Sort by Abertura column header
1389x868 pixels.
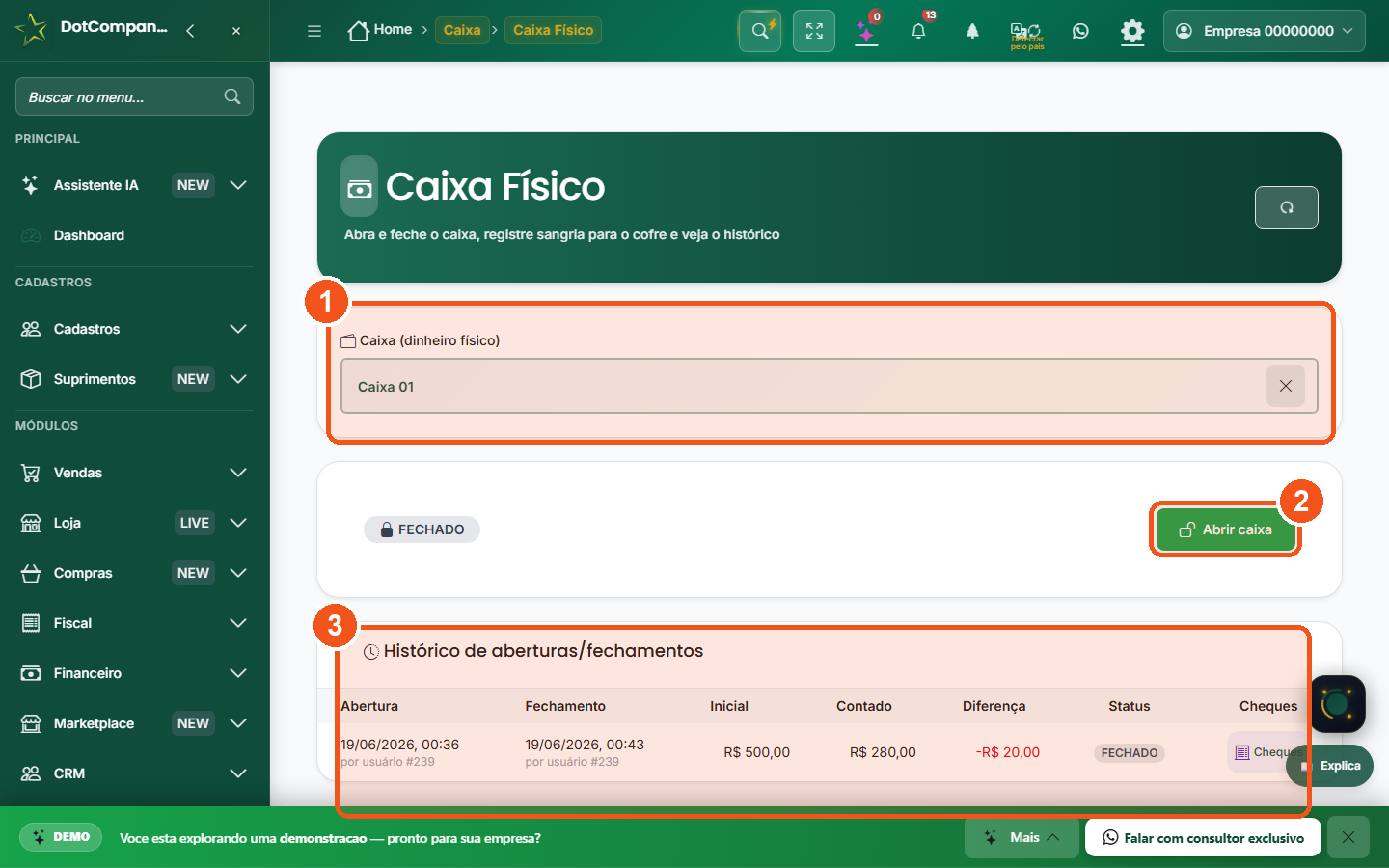coord(369,706)
